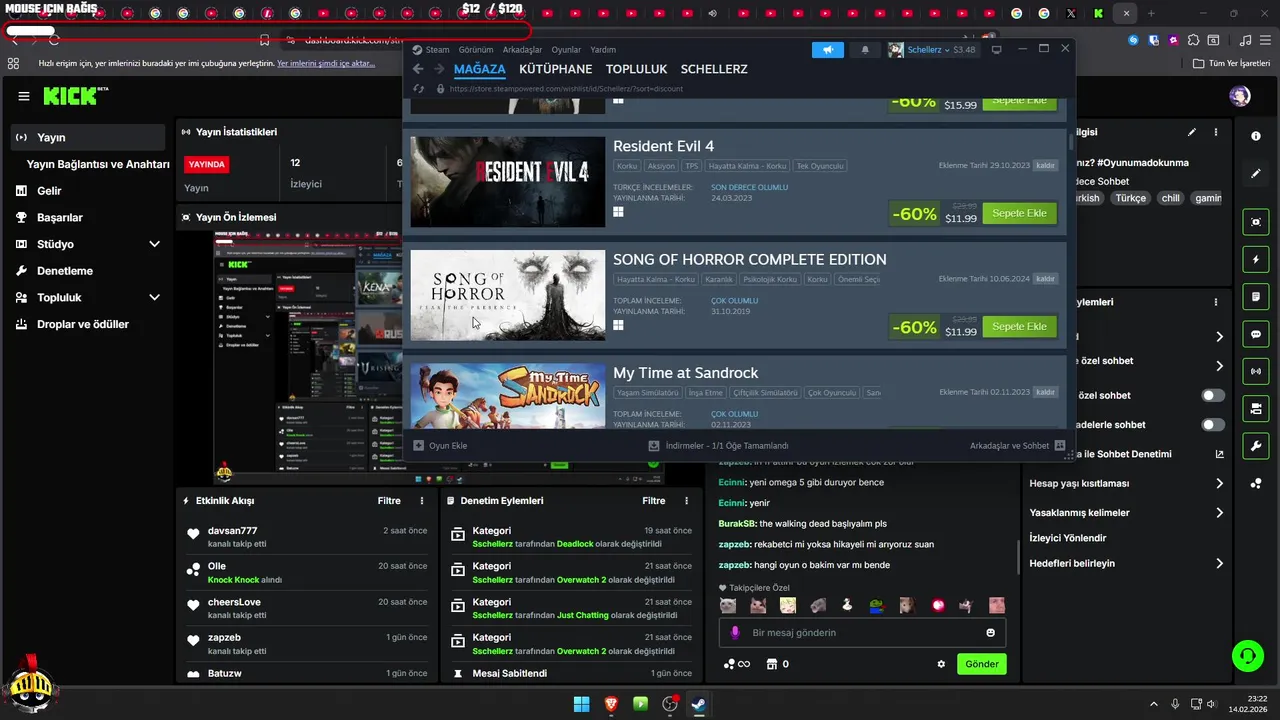Image resolution: width=1280 pixels, height=720 pixels.
Task: Switch to TOPLULUK tab in Steam
Action: (636, 69)
